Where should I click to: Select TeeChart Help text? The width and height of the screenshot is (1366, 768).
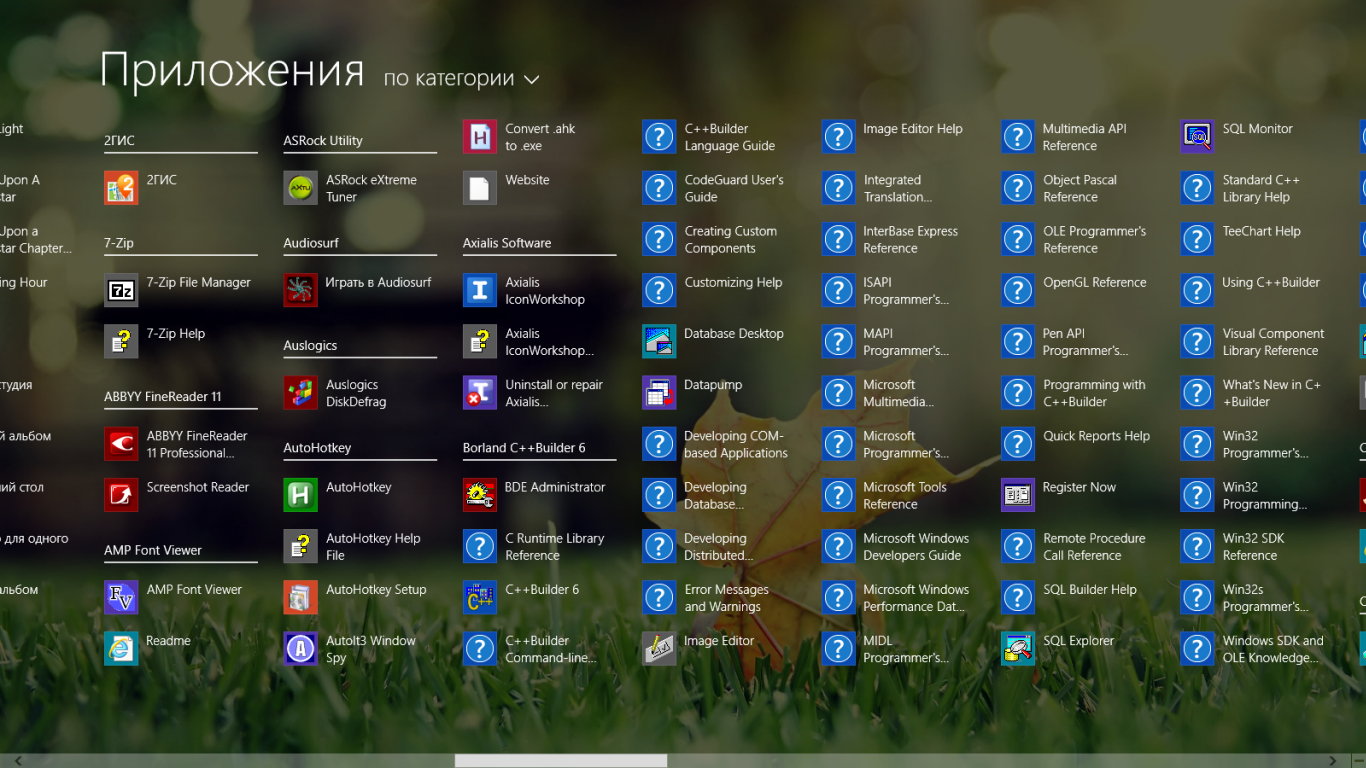tap(1262, 231)
